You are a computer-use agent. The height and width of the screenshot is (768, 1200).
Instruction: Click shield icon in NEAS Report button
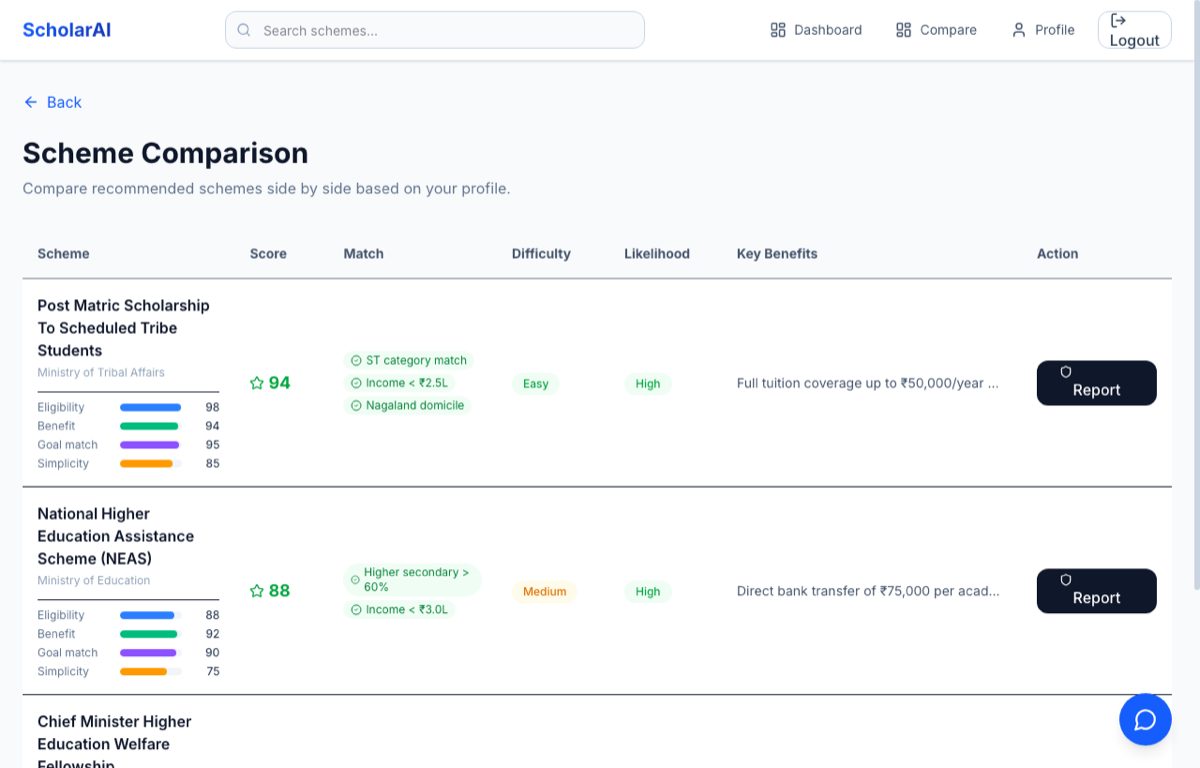click(x=1066, y=580)
